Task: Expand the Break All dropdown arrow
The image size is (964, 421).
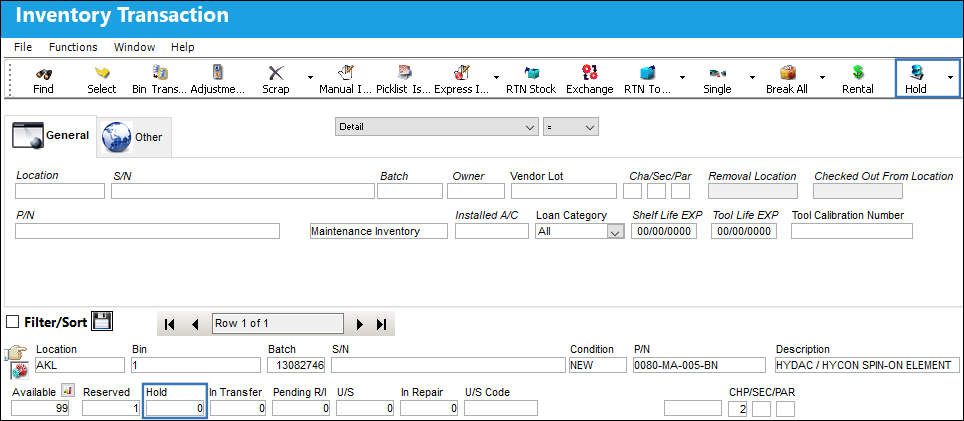Action: (x=822, y=77)
